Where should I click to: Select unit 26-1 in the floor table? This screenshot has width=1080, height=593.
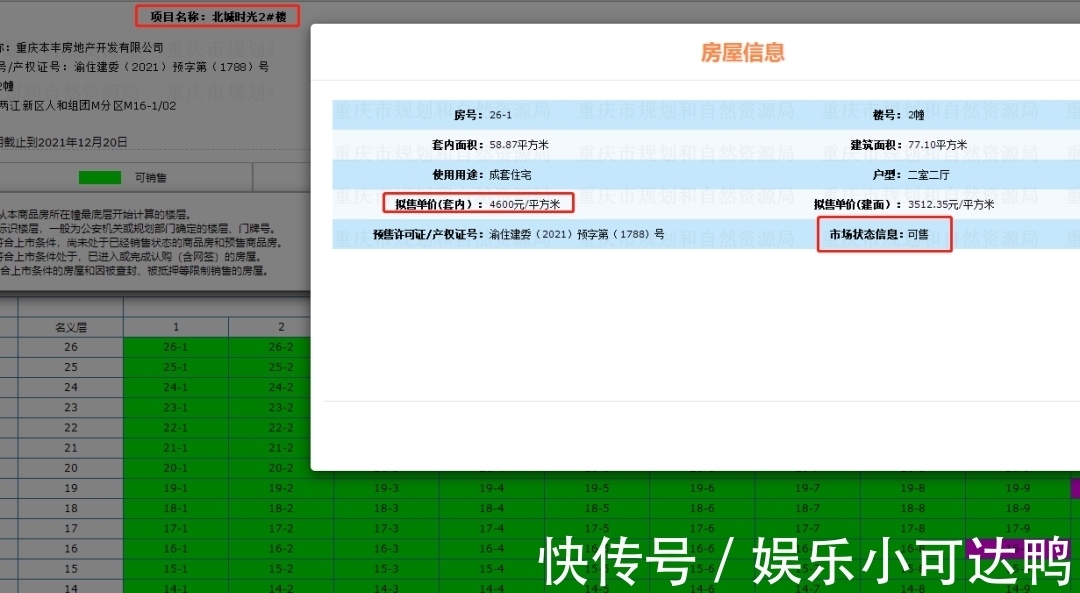point(176,347)
